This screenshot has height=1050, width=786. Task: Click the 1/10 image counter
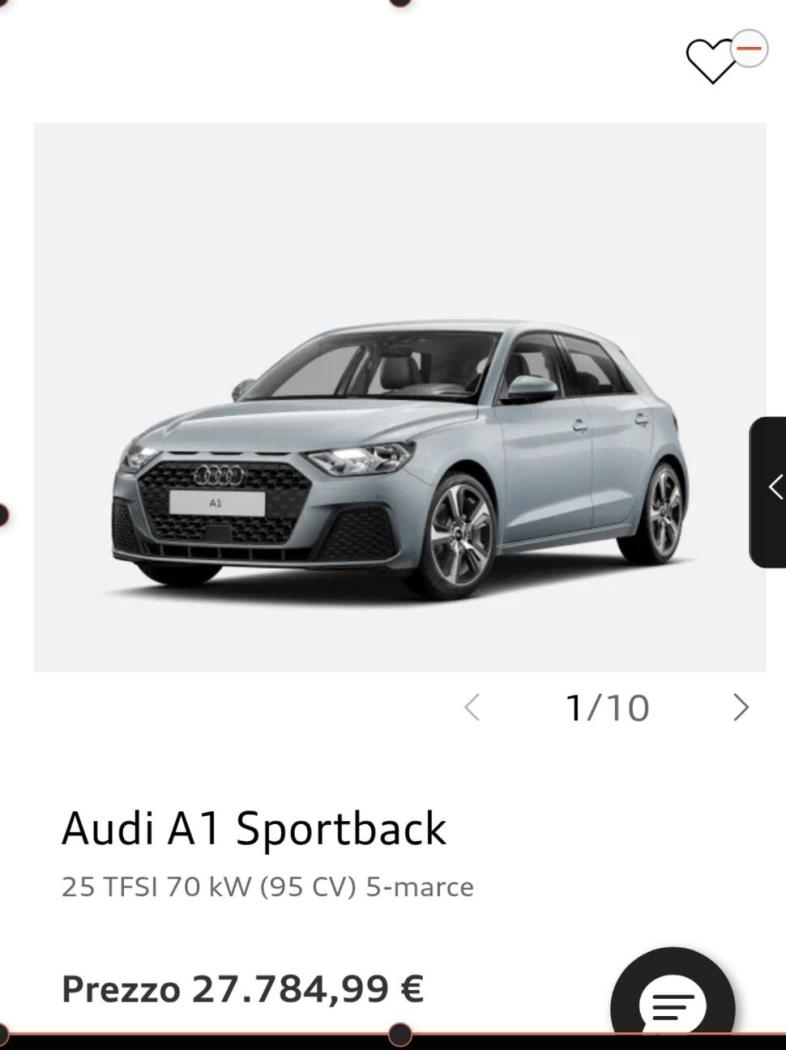[608, 708]
